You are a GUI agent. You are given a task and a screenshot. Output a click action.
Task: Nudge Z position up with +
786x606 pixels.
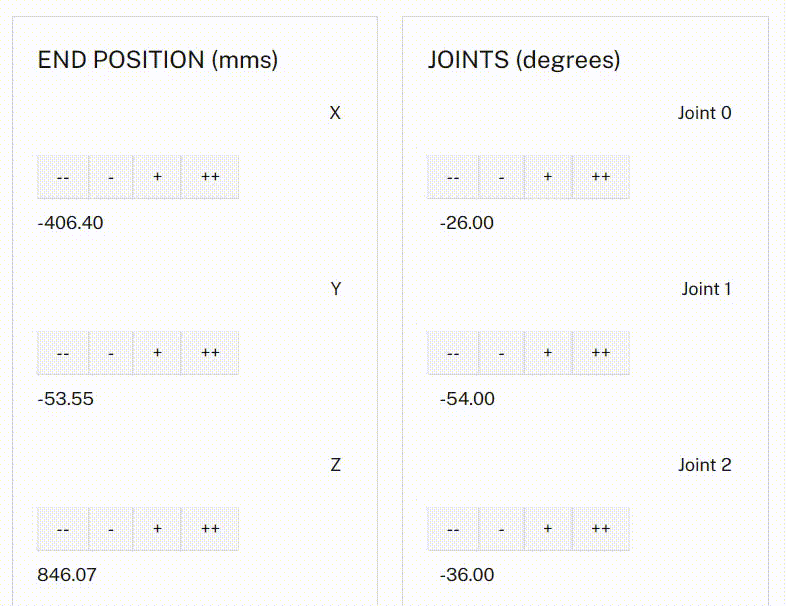pos(157,529)
